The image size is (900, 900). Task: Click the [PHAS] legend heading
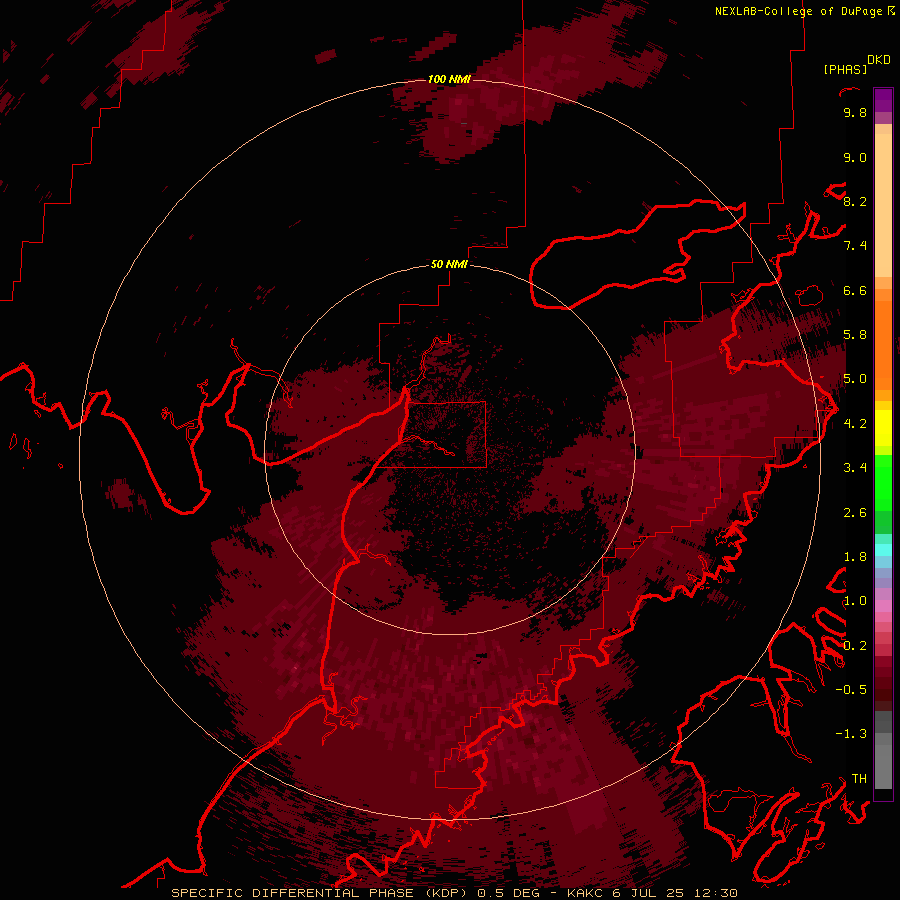[845, 69]
